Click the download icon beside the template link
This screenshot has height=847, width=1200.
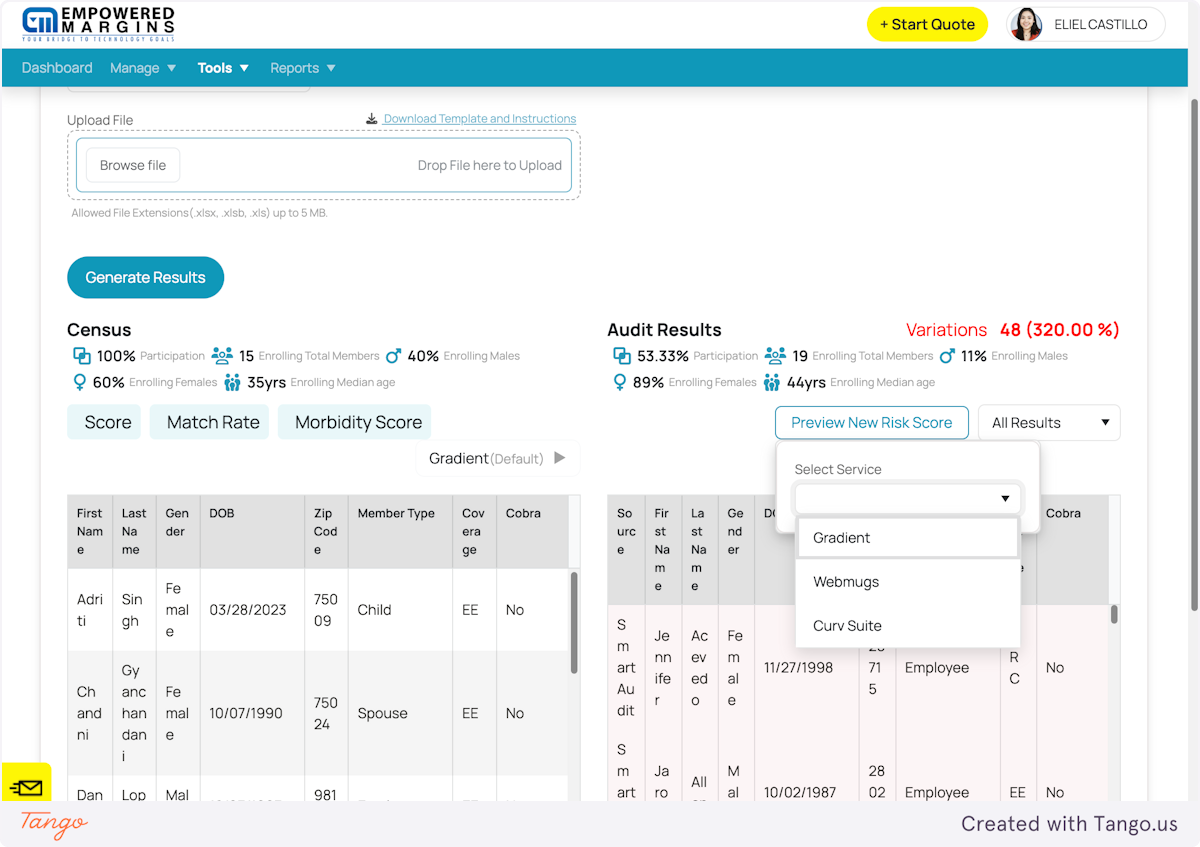pyautogui.click(x=372, y=119)
